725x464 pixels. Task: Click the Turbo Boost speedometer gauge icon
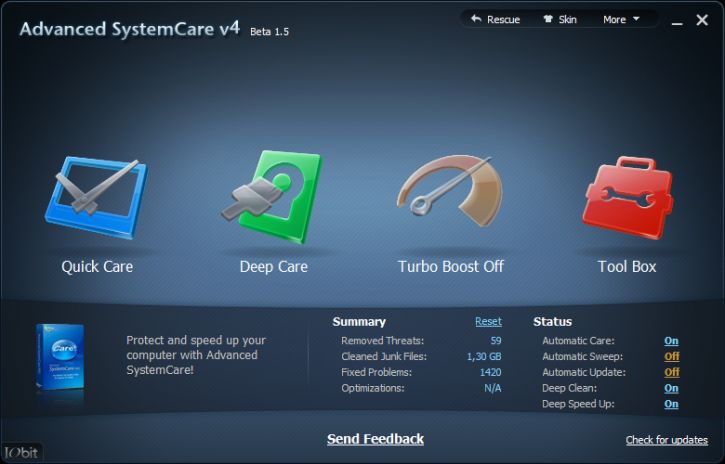450,190
